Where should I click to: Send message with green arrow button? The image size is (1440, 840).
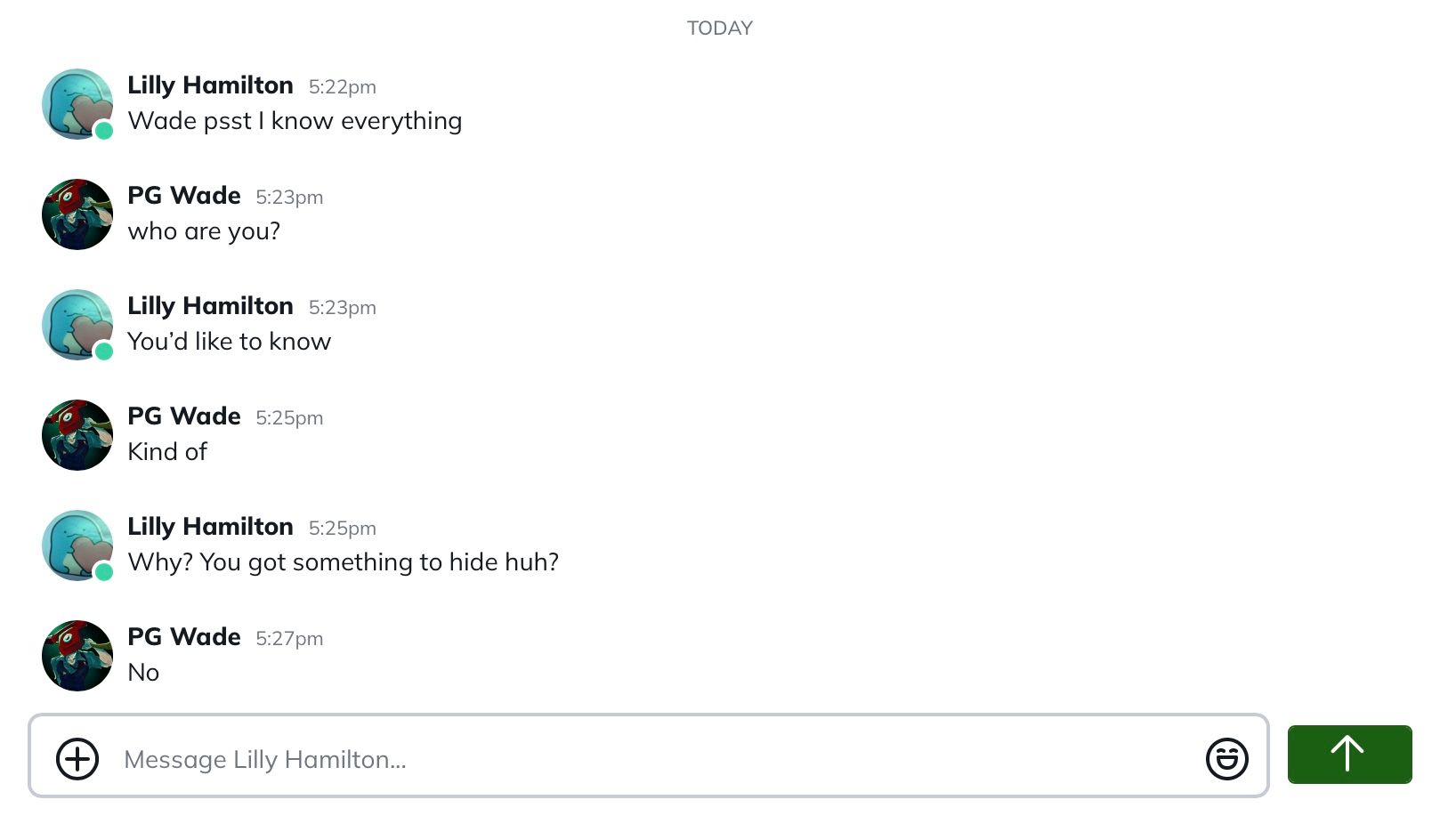1349,755
